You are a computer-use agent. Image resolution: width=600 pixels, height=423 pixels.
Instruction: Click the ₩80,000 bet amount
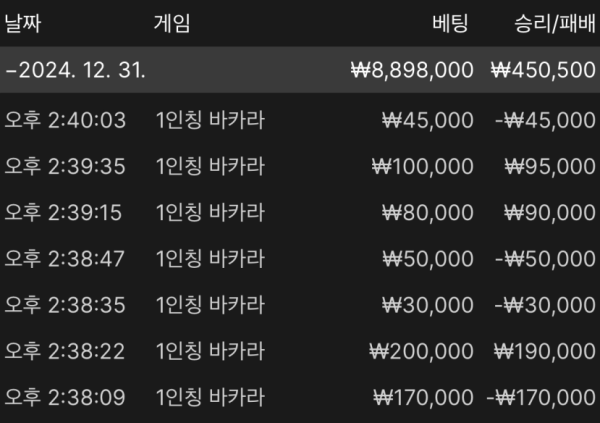click(428, 212)
